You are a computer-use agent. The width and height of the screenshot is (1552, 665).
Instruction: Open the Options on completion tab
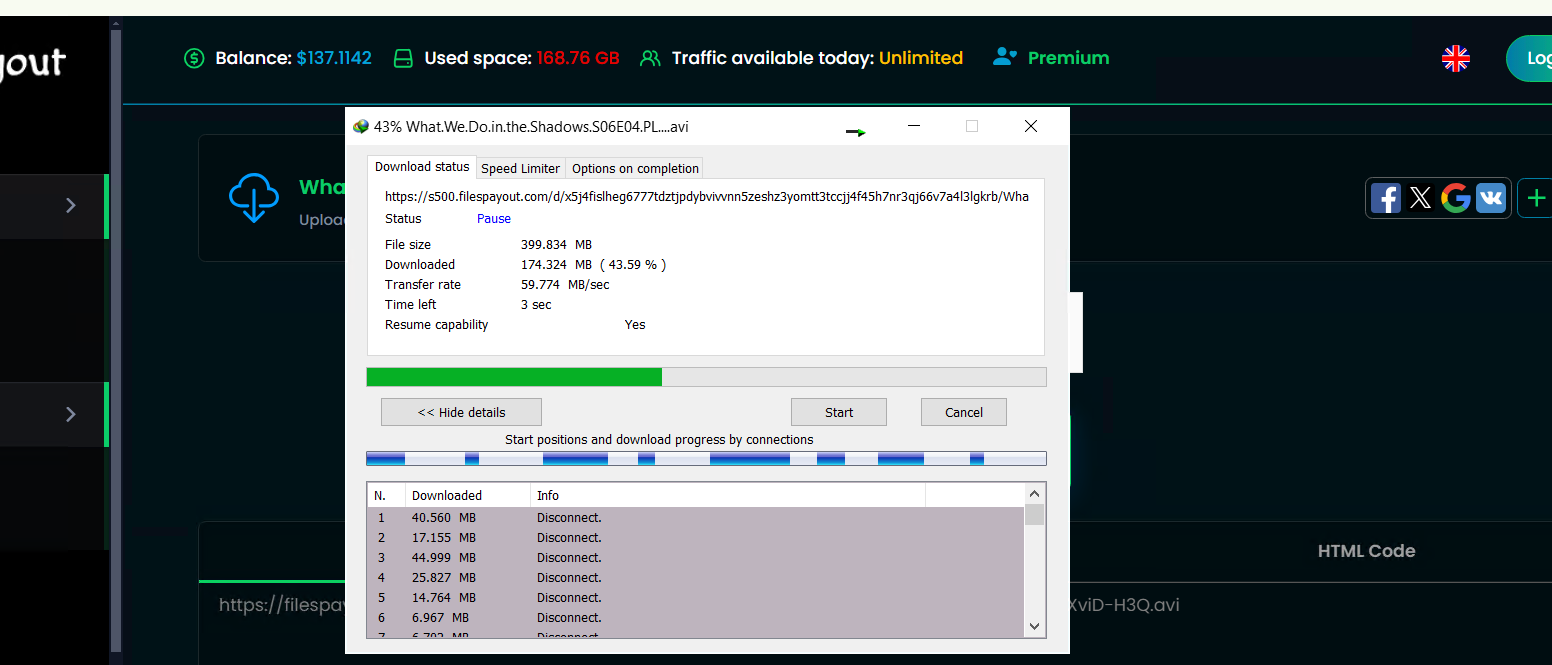(635, 168)
